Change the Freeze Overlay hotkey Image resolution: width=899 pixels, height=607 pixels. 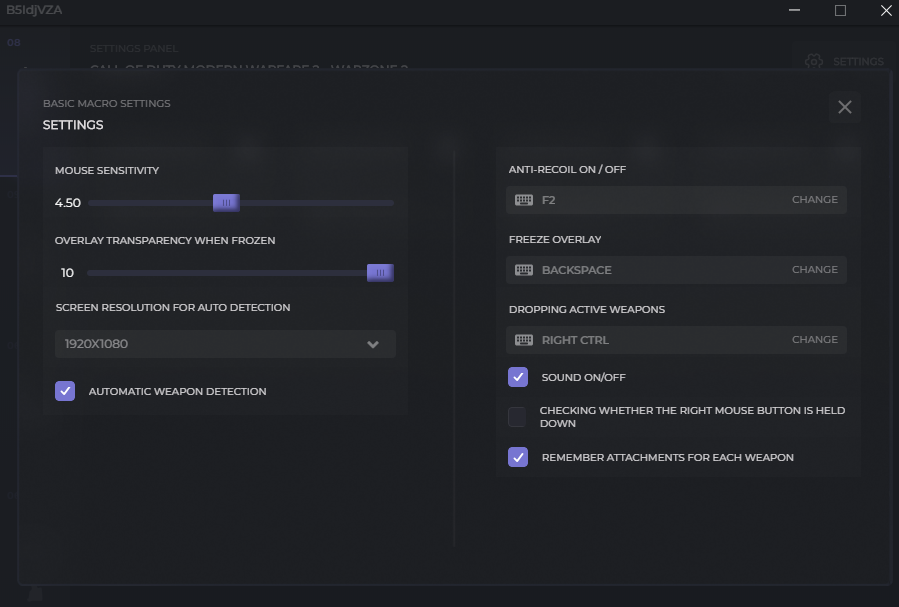814,270
